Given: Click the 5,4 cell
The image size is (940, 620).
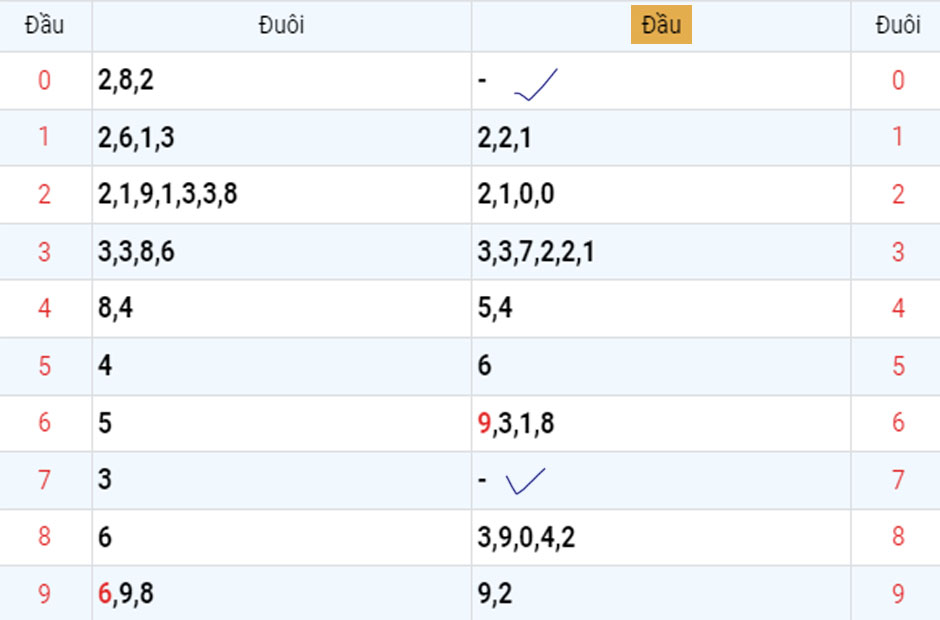Looking at the screenshot, I should click(495, 309).
